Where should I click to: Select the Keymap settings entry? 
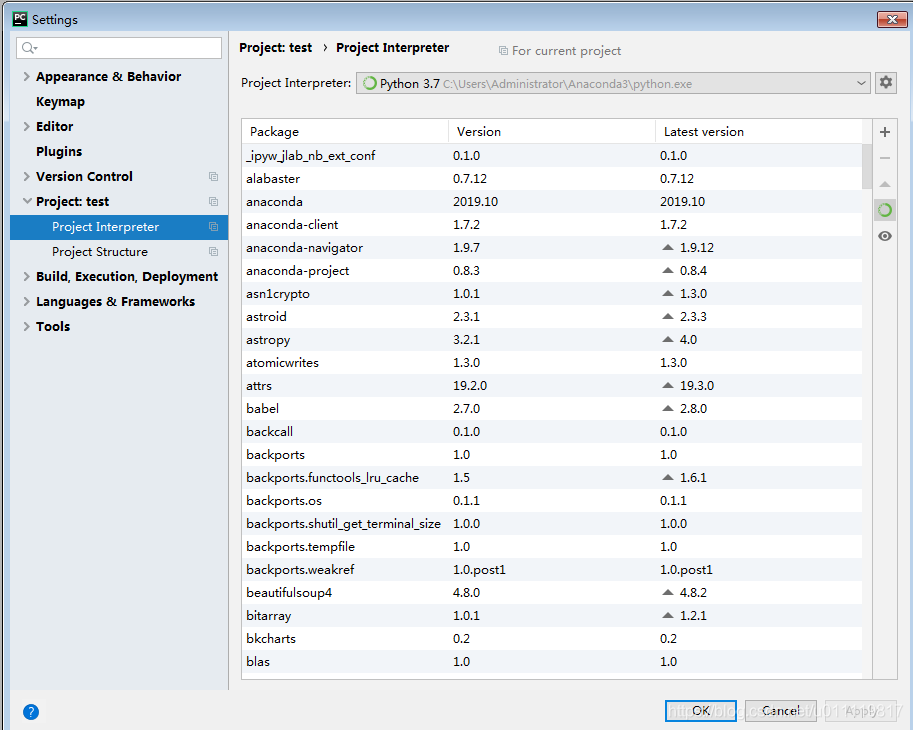(61, 101)
